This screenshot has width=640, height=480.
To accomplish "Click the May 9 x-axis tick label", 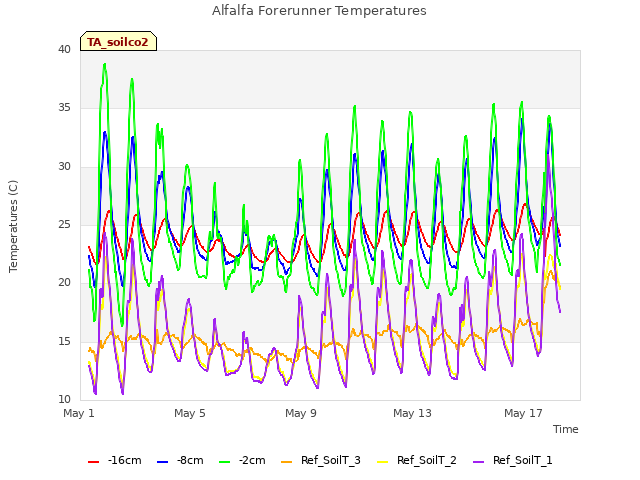I will coord(301,413).
